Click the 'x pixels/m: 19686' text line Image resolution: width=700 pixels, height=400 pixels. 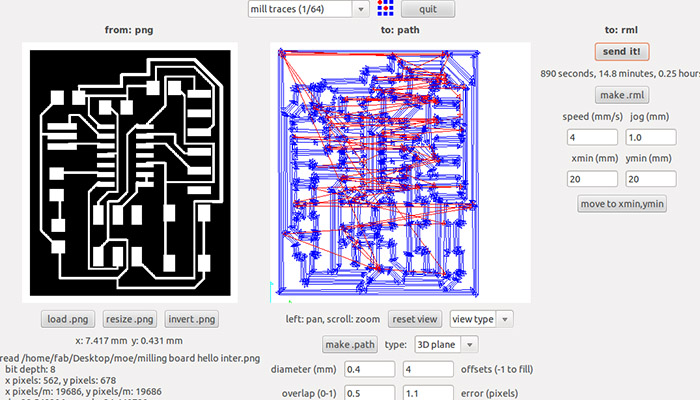(83, 392)
